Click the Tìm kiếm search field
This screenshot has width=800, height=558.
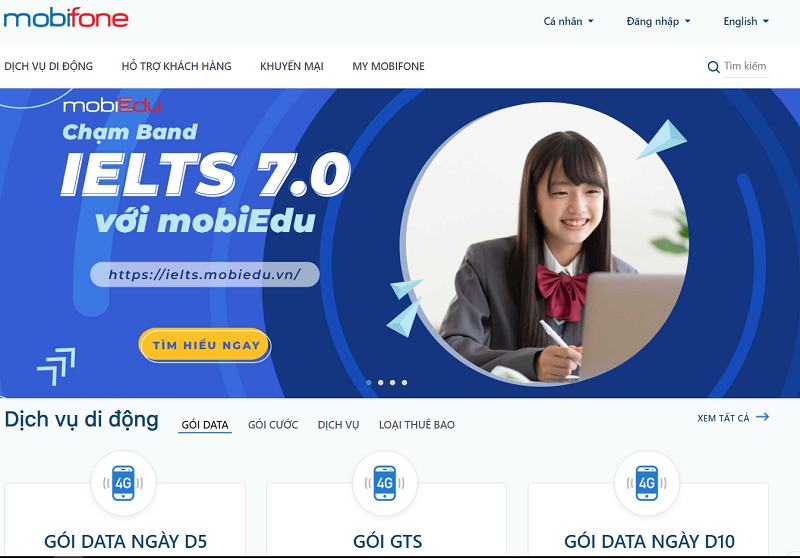[746, 66]
